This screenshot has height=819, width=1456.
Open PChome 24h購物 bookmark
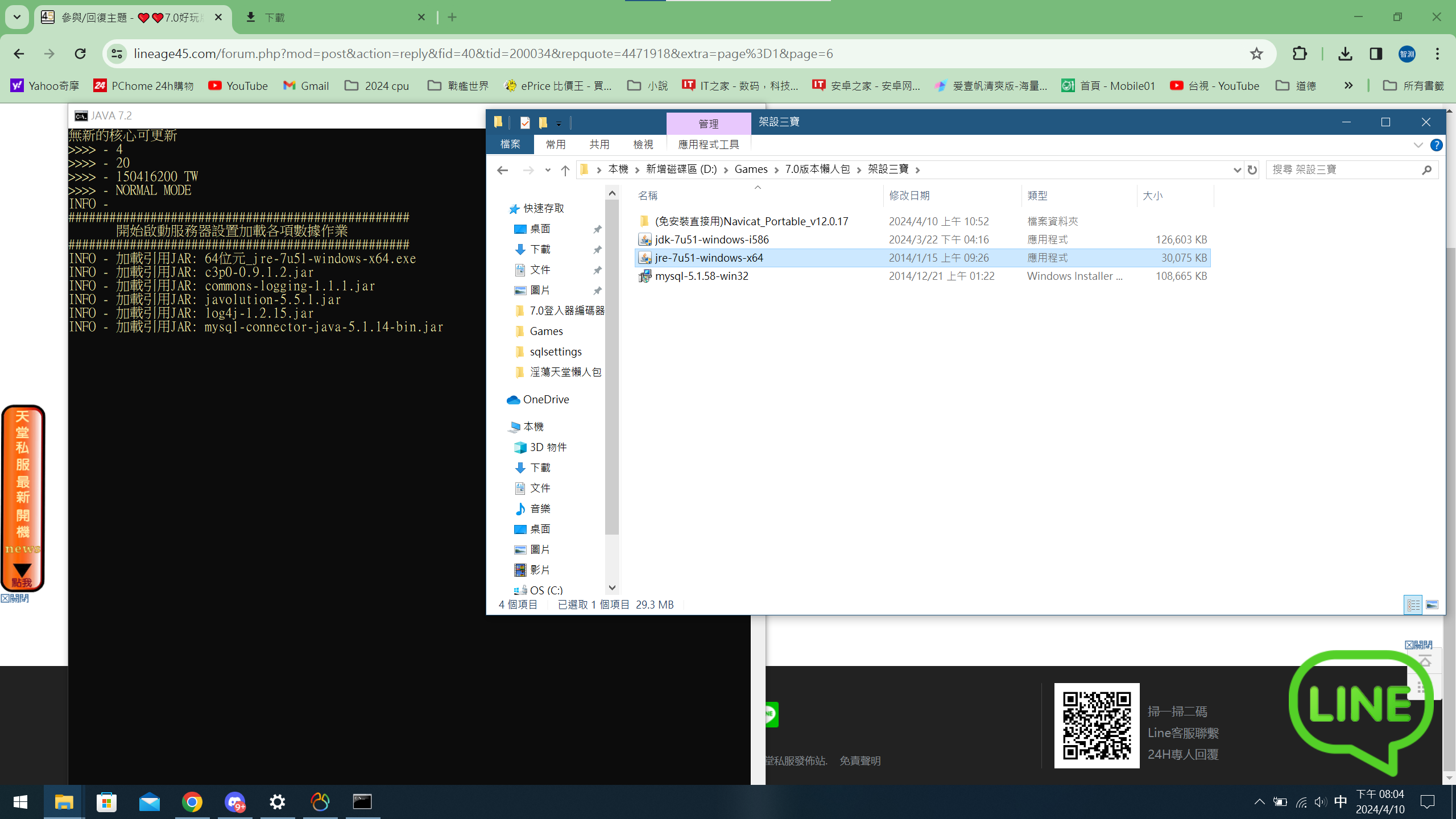tap(144, 85)
